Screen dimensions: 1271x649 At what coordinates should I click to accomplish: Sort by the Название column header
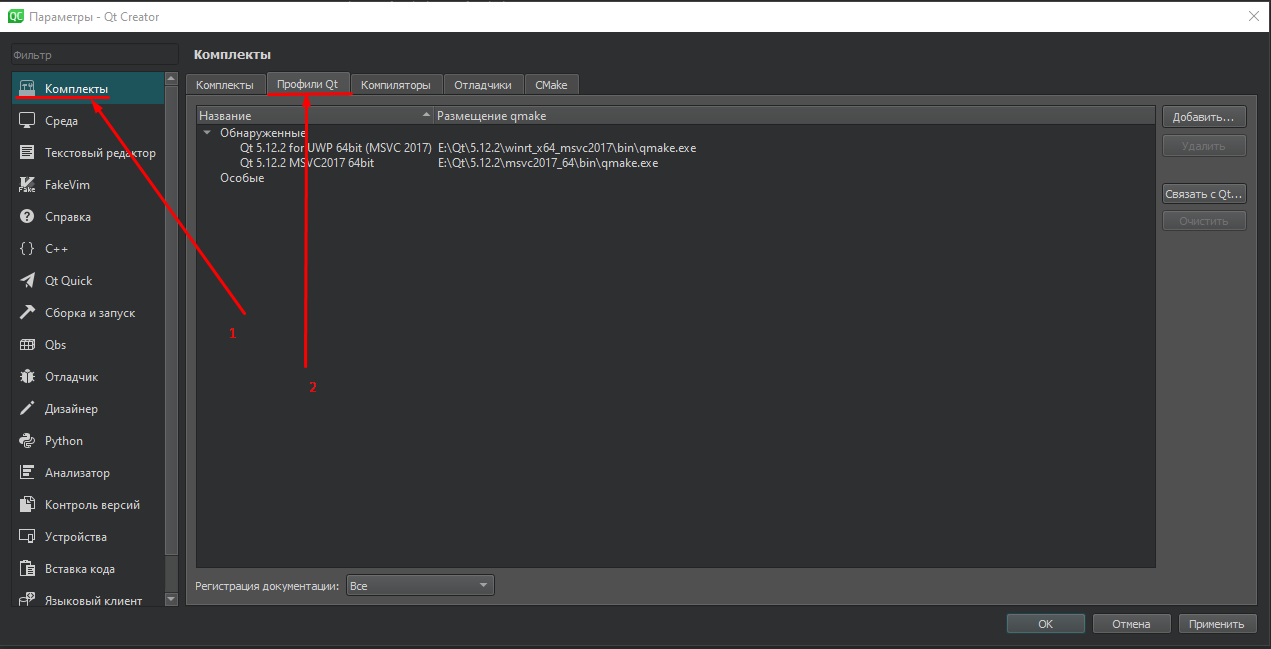click(x=315, y=116)
